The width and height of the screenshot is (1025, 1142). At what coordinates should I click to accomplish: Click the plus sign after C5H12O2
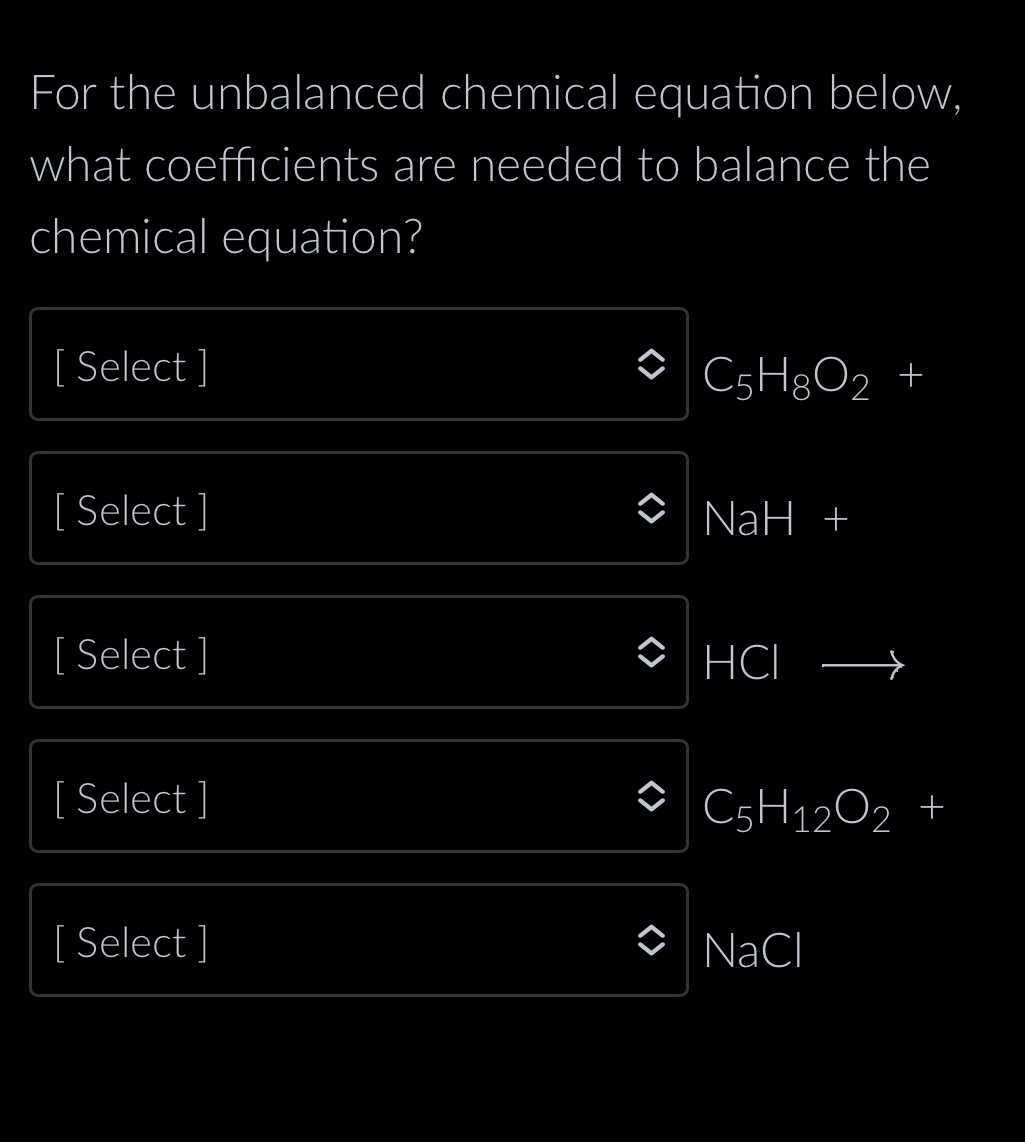click(x=932, y=807)
